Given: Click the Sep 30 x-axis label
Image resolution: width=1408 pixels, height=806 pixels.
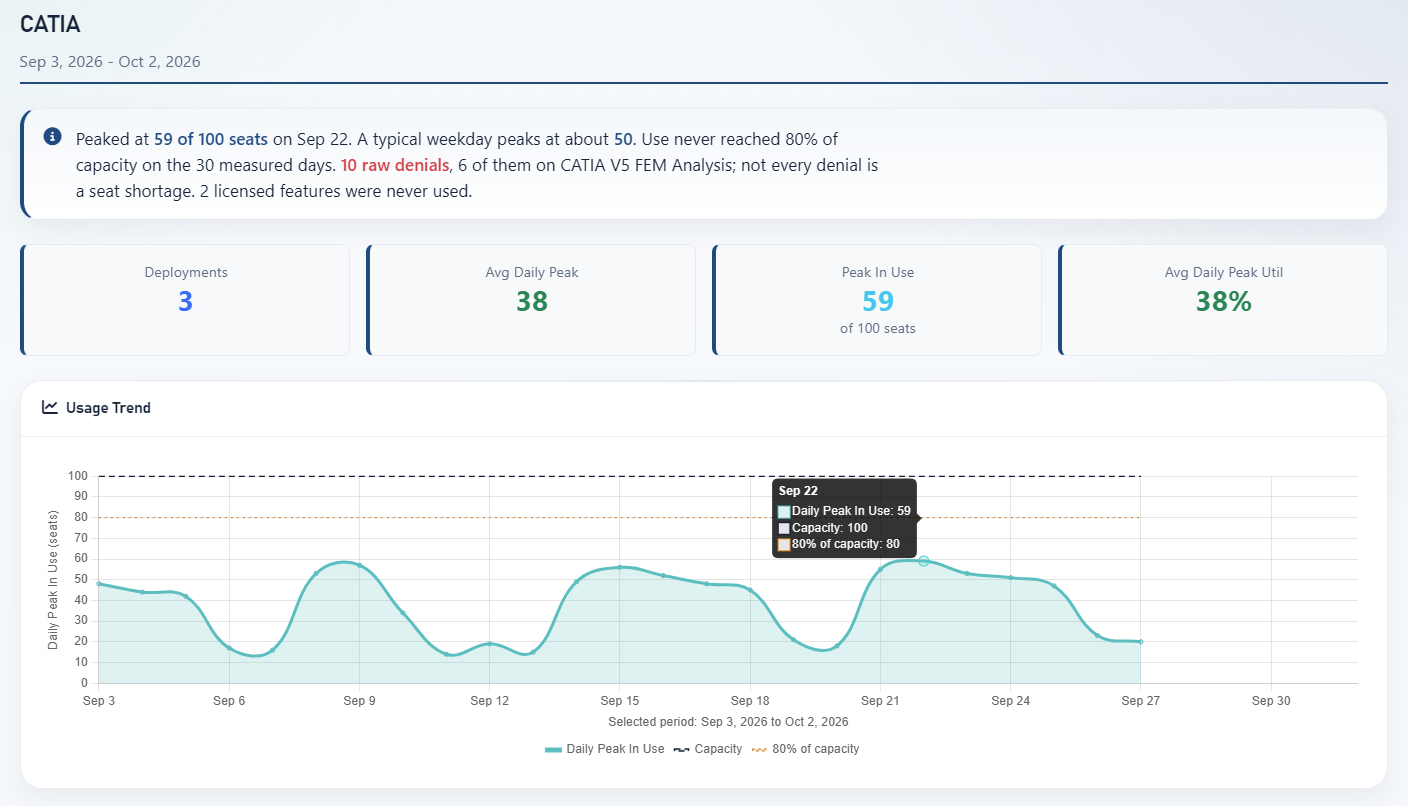Looking at the screenshot, I should pos(1271,701).
